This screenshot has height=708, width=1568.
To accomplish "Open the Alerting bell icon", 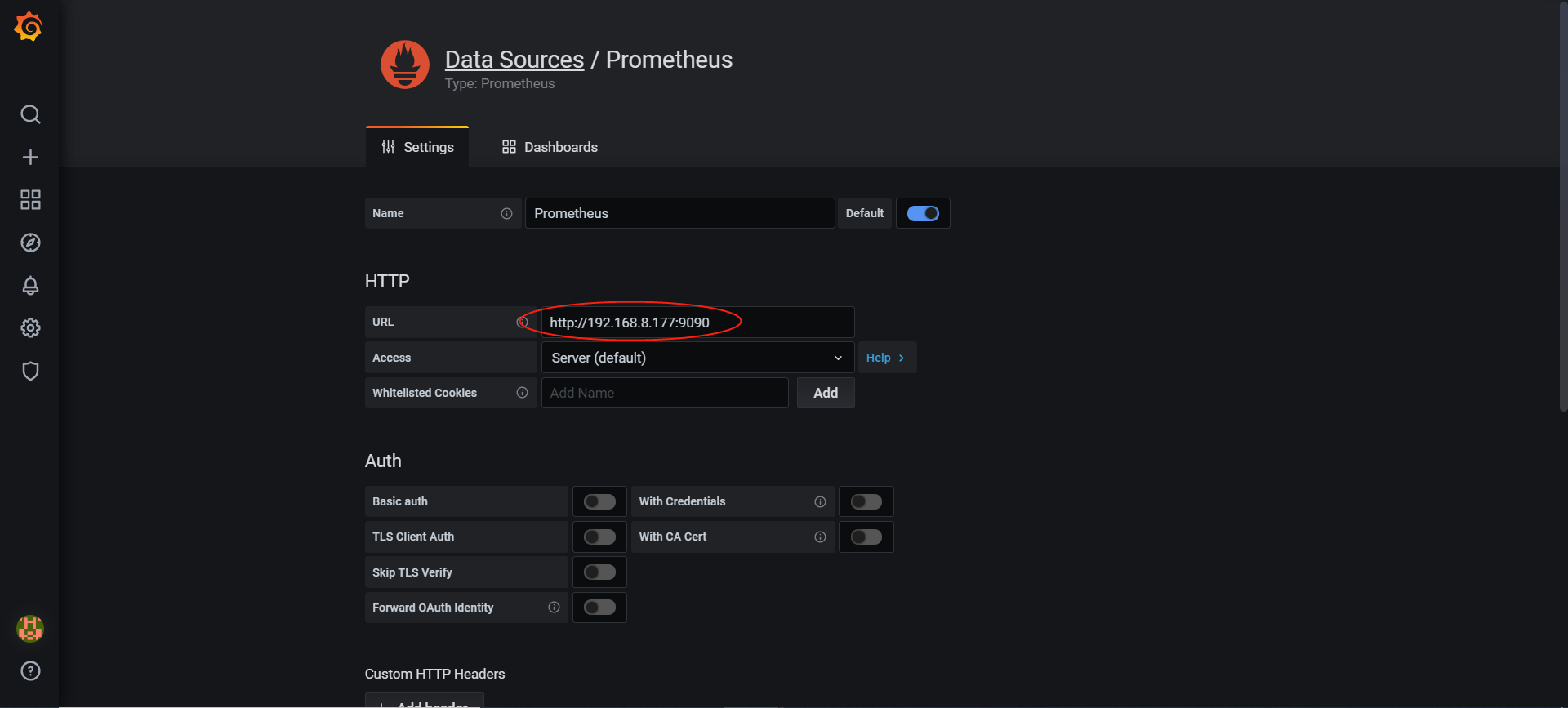I will [x=30, y=286].
